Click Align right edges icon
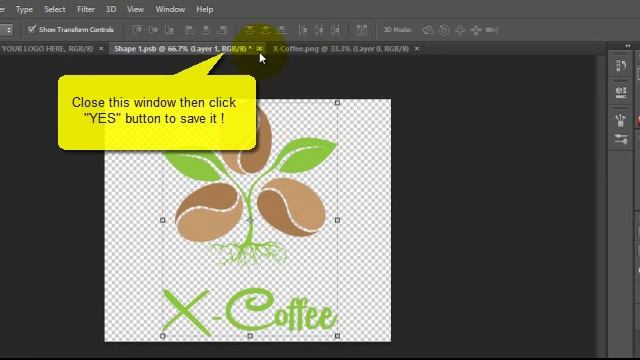640x360 pixels. [222, 30]
